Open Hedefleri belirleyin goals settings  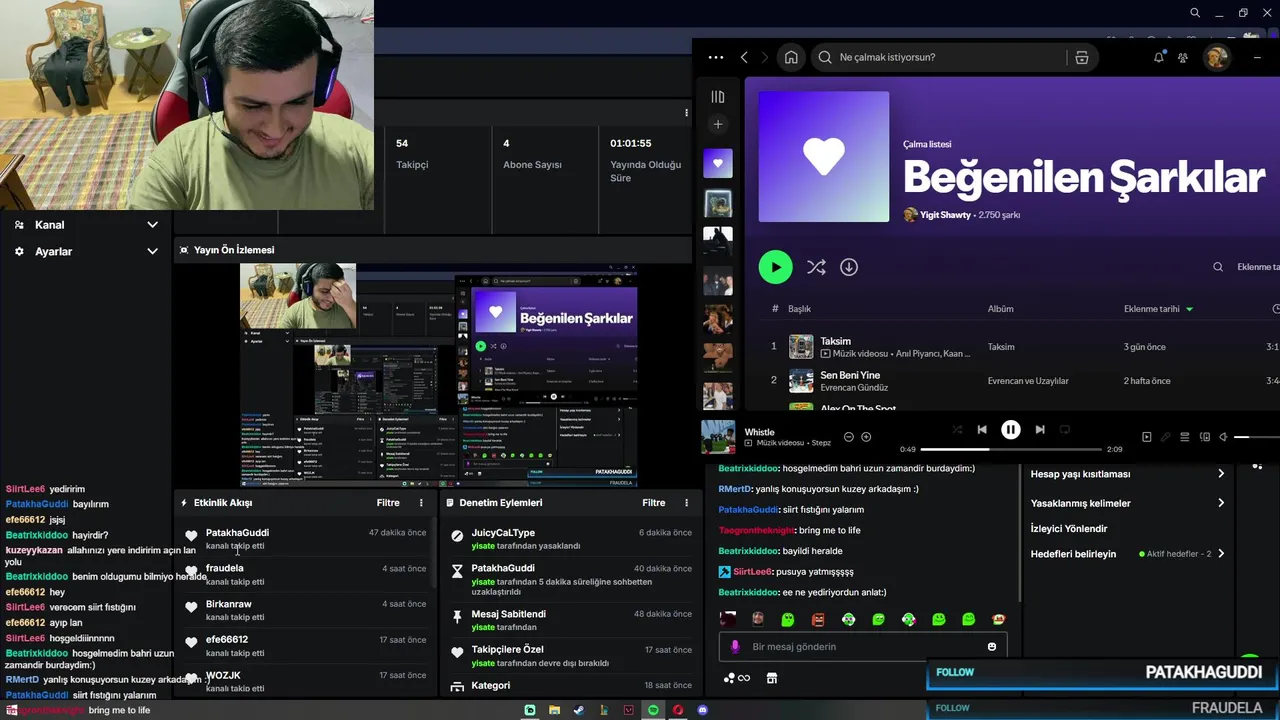[1127, 554]
